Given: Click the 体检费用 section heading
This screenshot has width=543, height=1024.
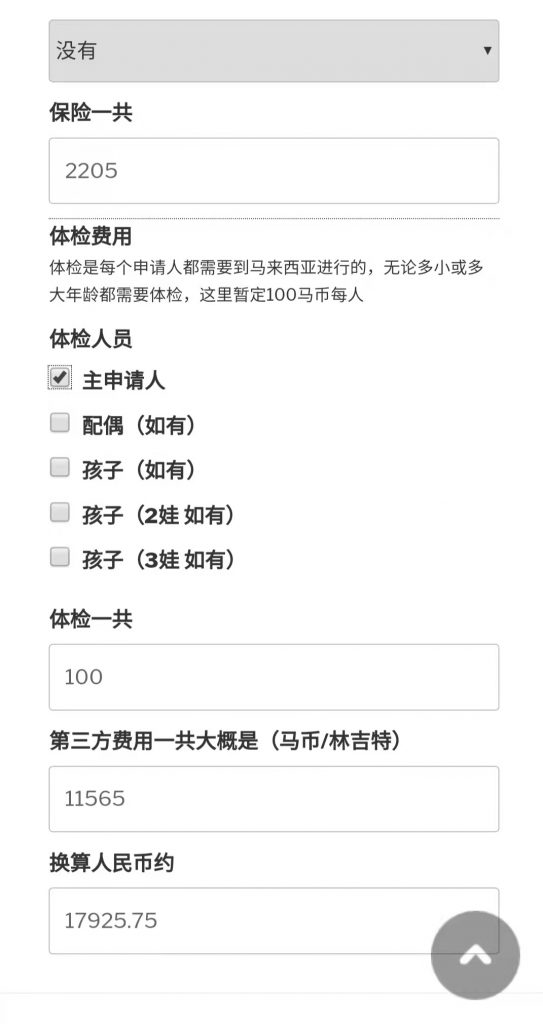Looking at the screenshot, I should click(91, 236).
